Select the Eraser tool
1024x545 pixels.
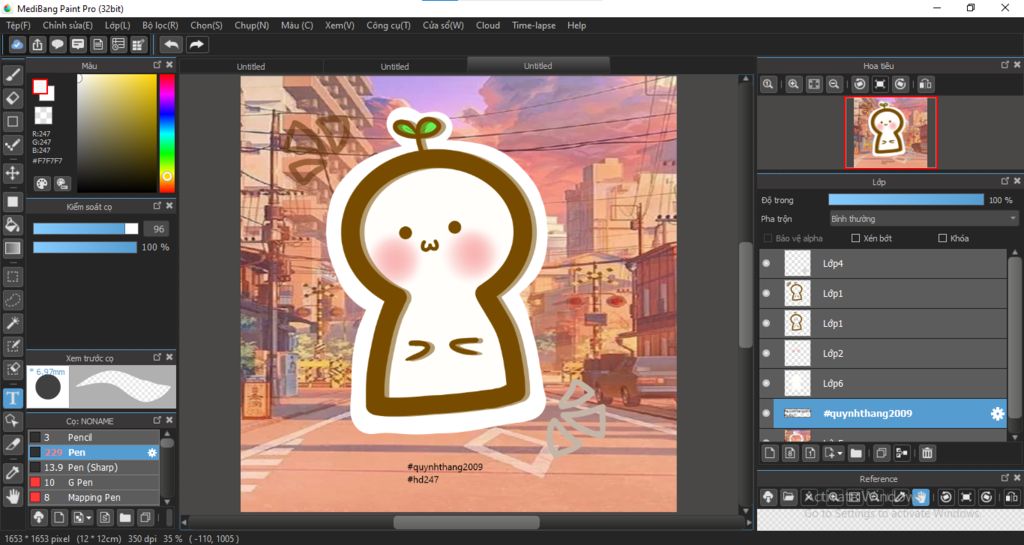(x=12, y=99)
